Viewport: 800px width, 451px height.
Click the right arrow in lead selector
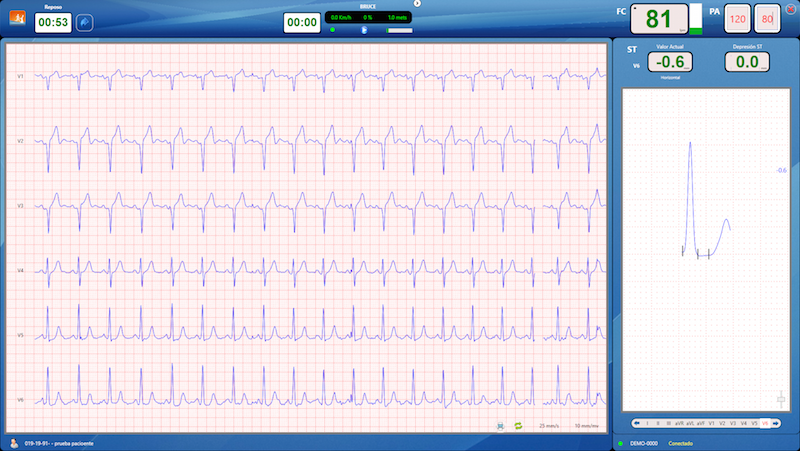pyautogui.click(x=776, y=424)
